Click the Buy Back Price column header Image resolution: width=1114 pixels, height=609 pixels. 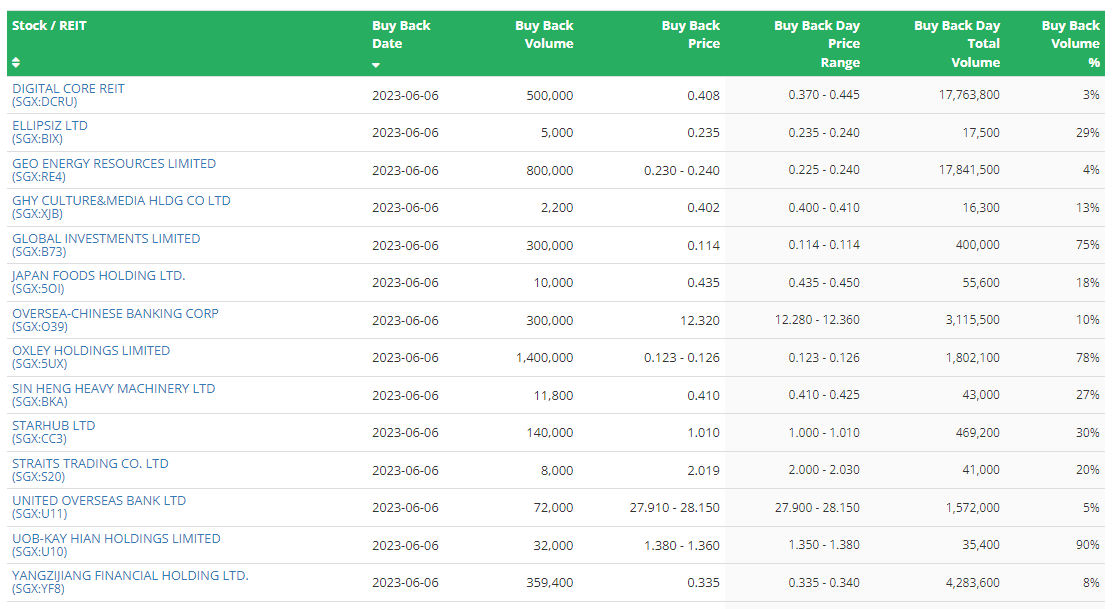[x=690, y=34]
